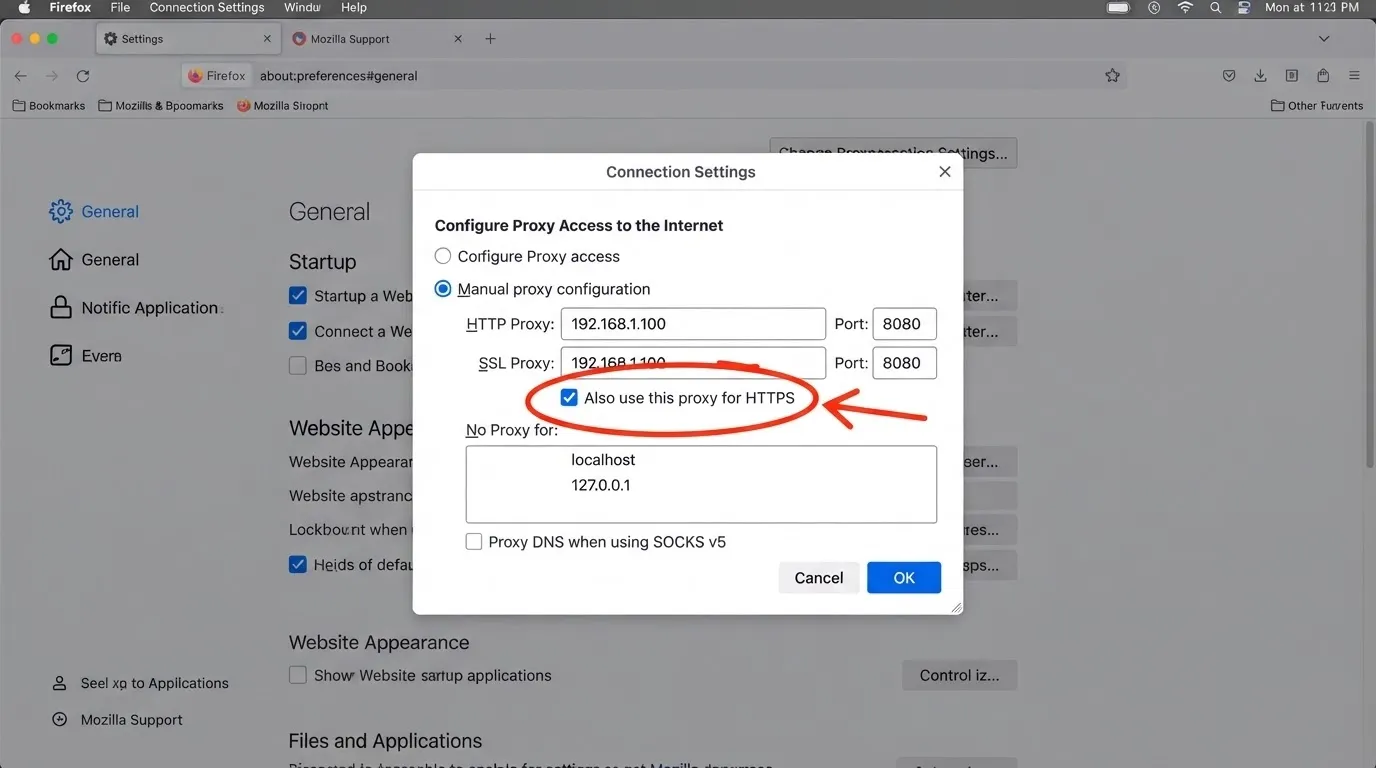Click the General gear icon in sidebar

pyautogui.click(x=61, y=211)
